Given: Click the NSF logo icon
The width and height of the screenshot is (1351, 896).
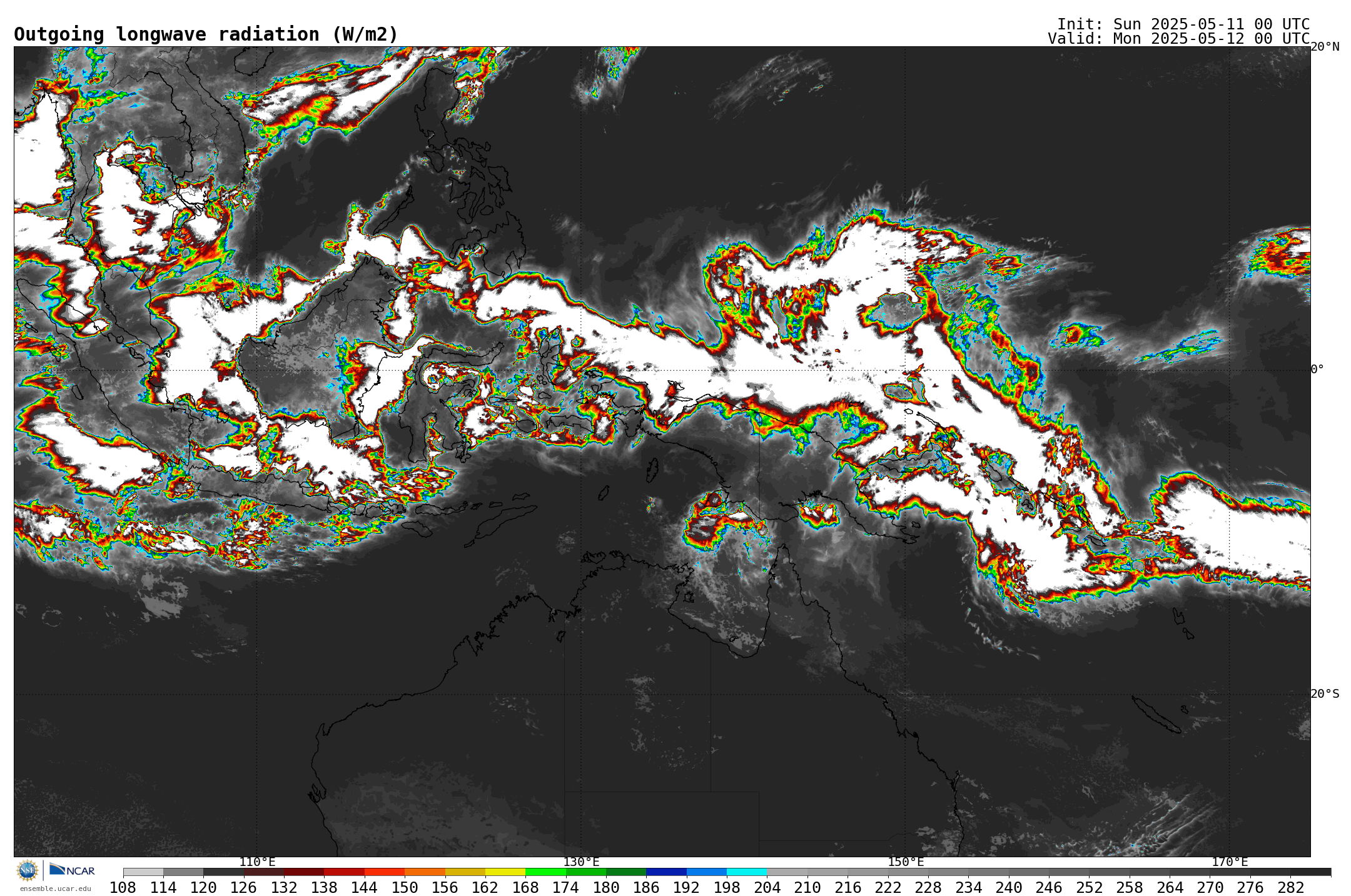Looking at the screenshot, I should [x=28, y=870].
